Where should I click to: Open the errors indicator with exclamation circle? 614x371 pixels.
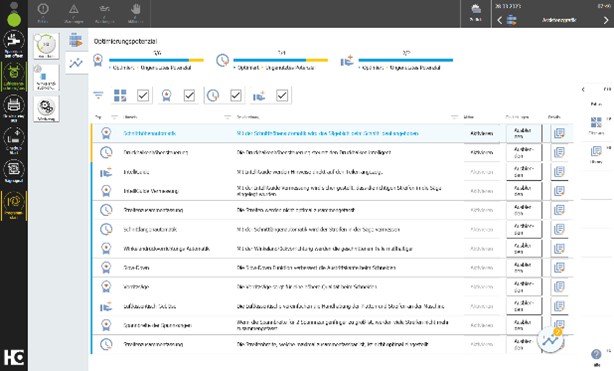(x=43, y=9)
